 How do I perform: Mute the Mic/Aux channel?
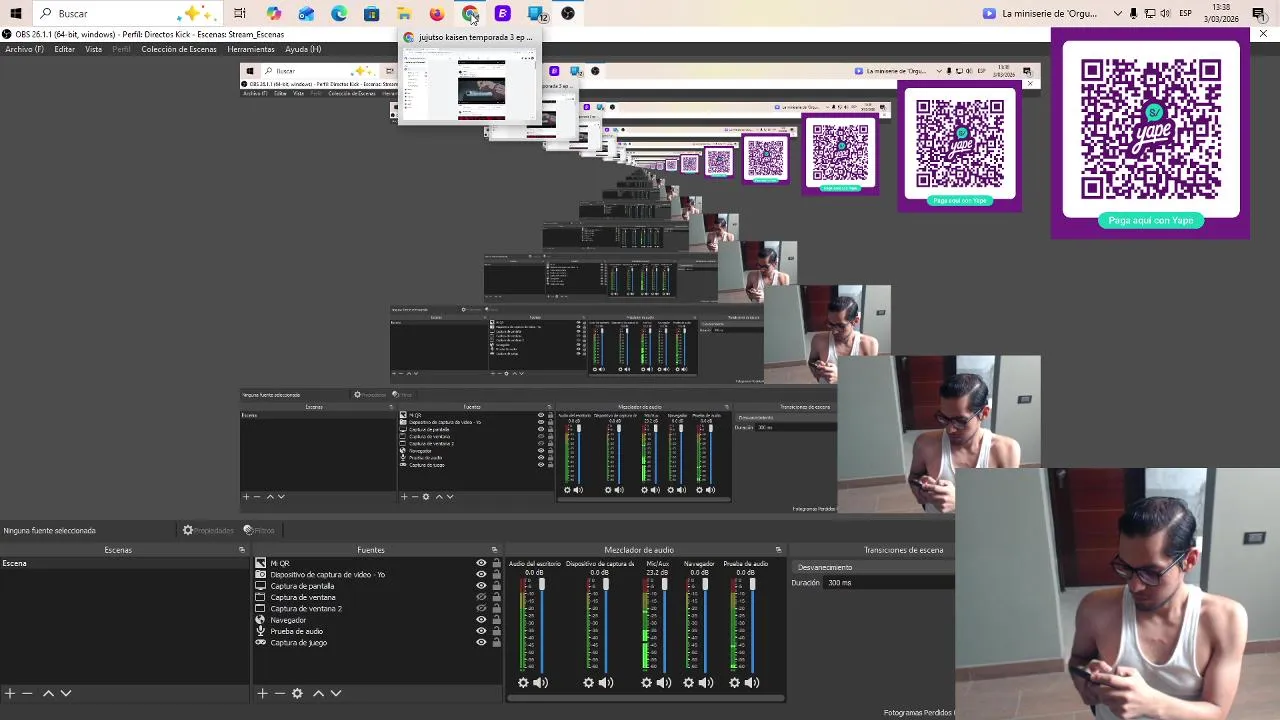(x=663, y=683)
